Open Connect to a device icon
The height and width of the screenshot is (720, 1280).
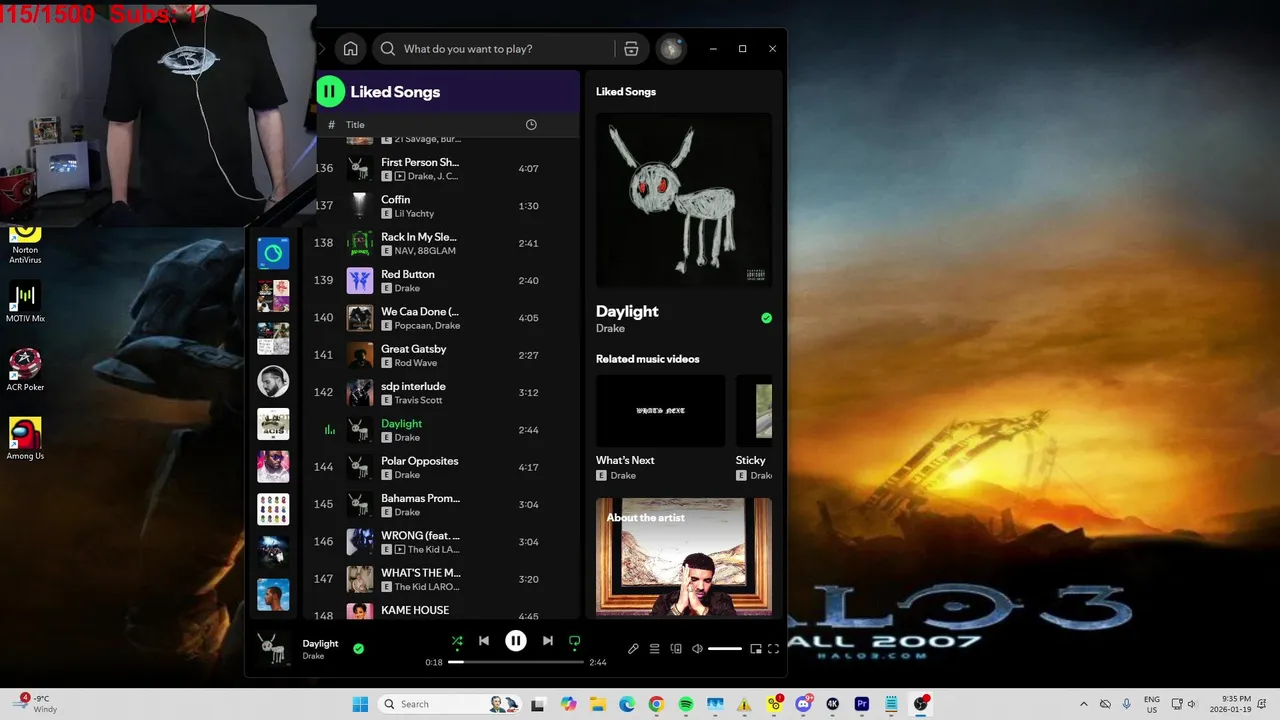pyautogui.click(x=676, y=649)
